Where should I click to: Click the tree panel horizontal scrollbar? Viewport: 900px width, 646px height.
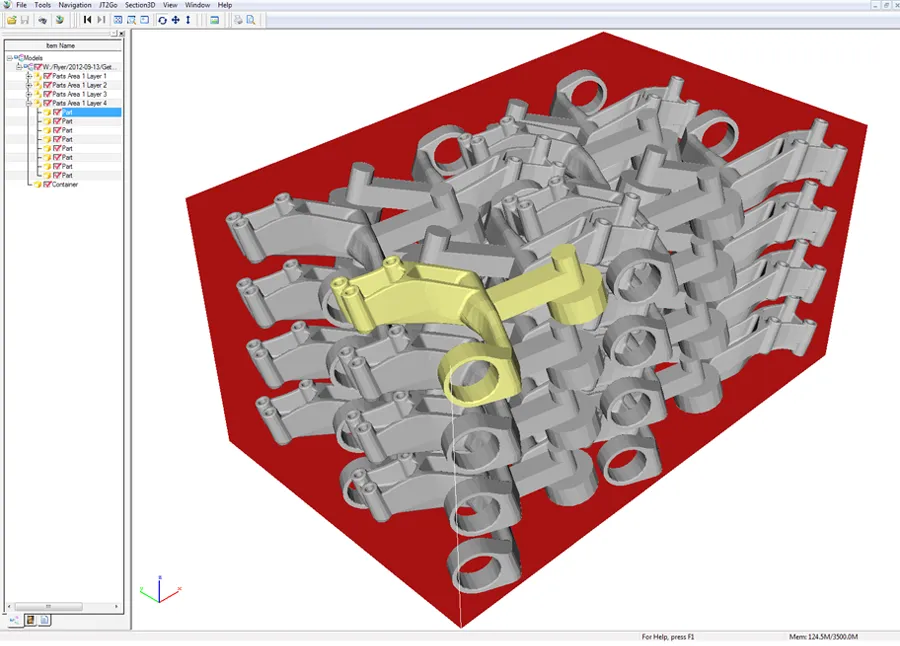[64, 606]
